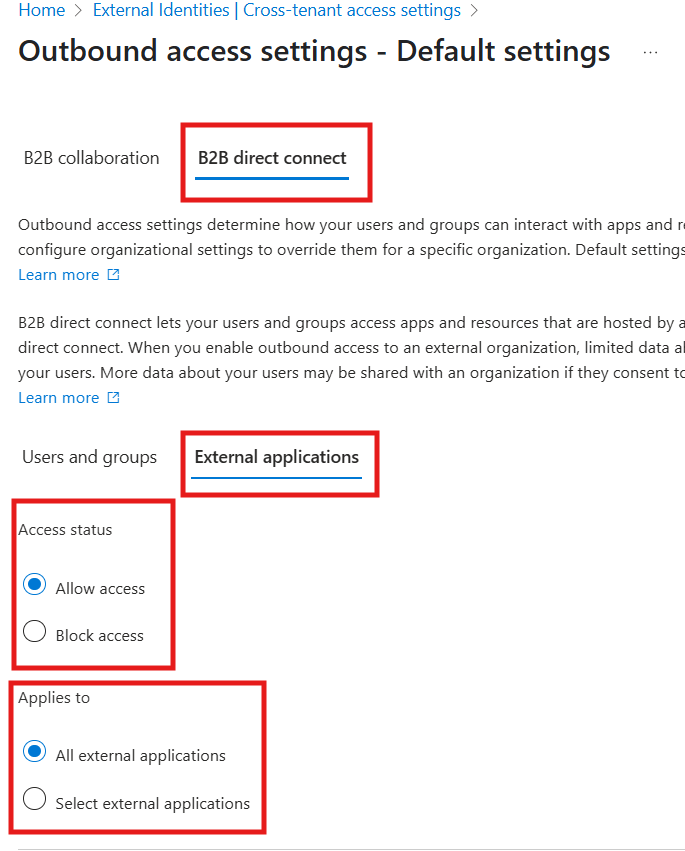685x851 pixels.
Task: Open the More options ellipsis beside the title
Action: [650, 52]
